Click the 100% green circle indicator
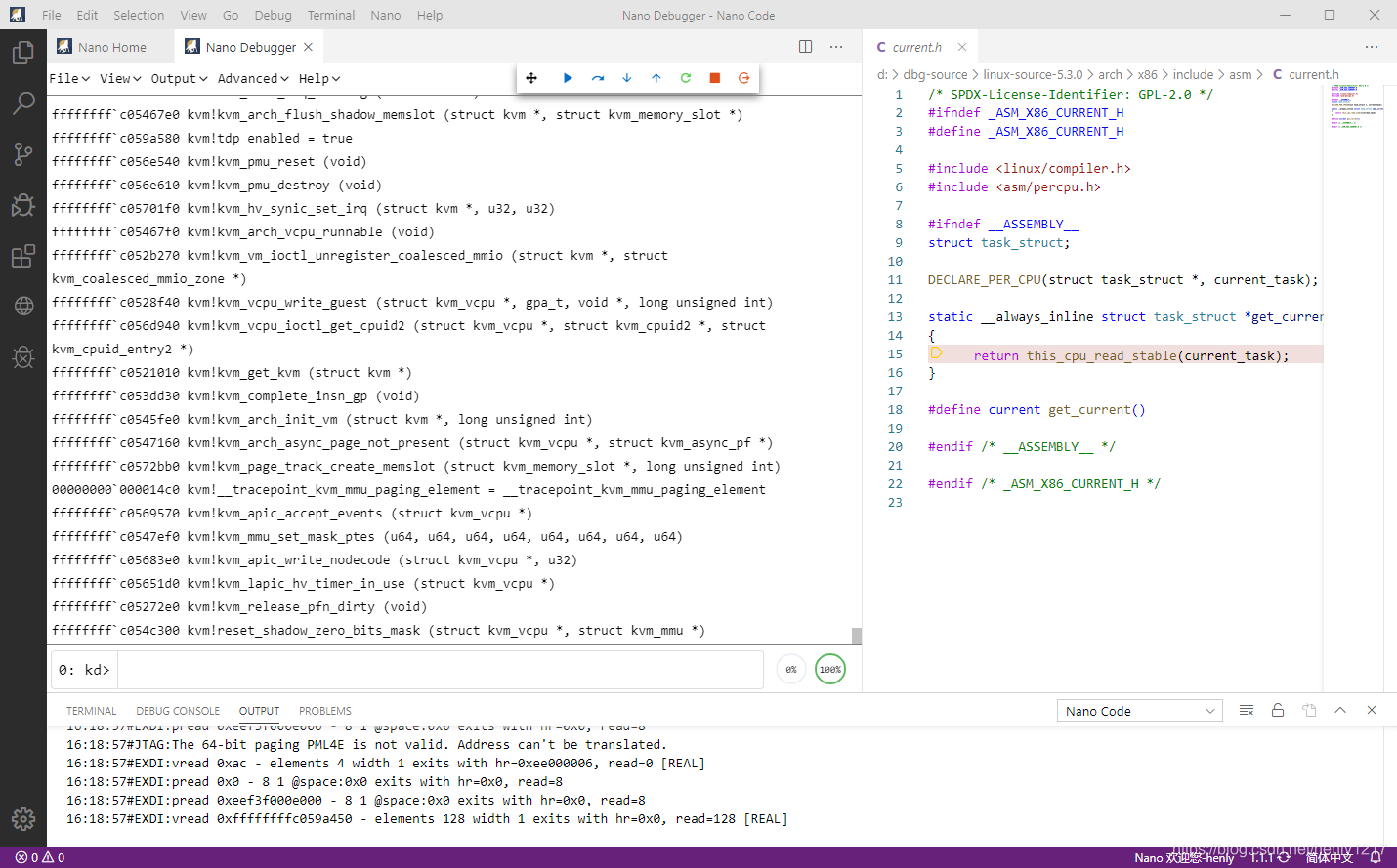The image size is (1397, 868). click(830, 670)
